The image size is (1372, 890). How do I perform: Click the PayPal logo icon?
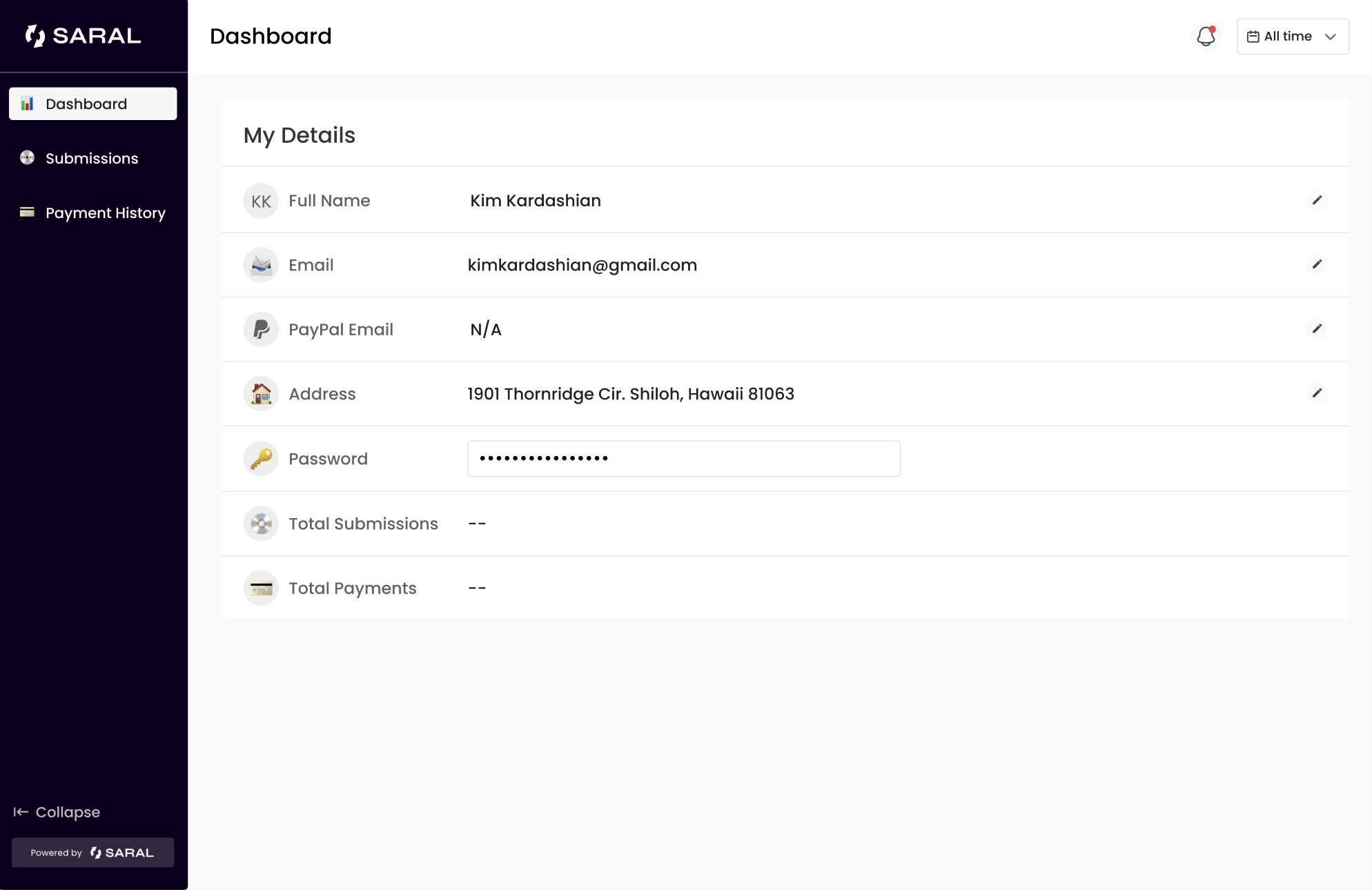point(261,329)
